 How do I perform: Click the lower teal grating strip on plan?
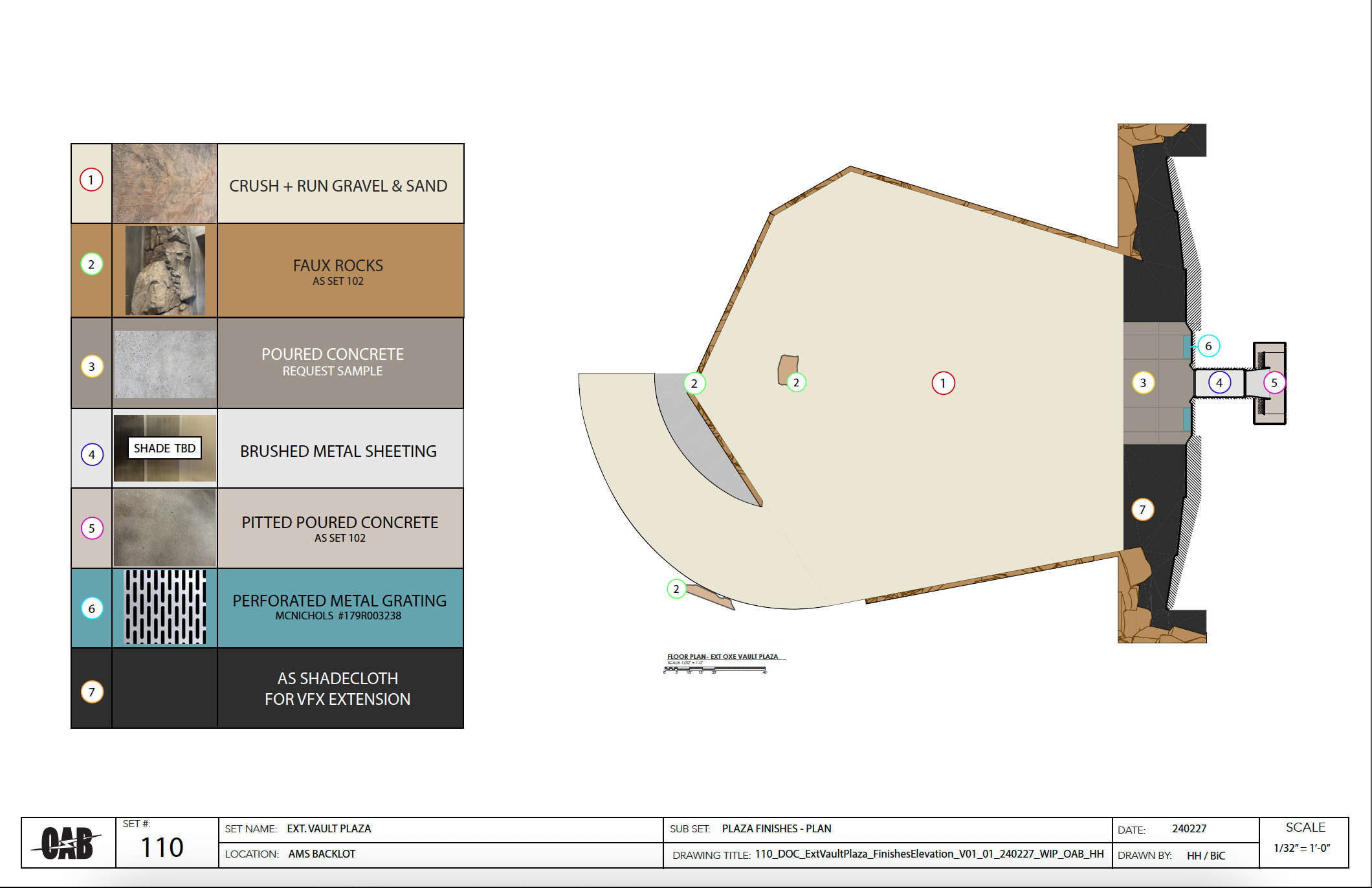click(1187, 419)
